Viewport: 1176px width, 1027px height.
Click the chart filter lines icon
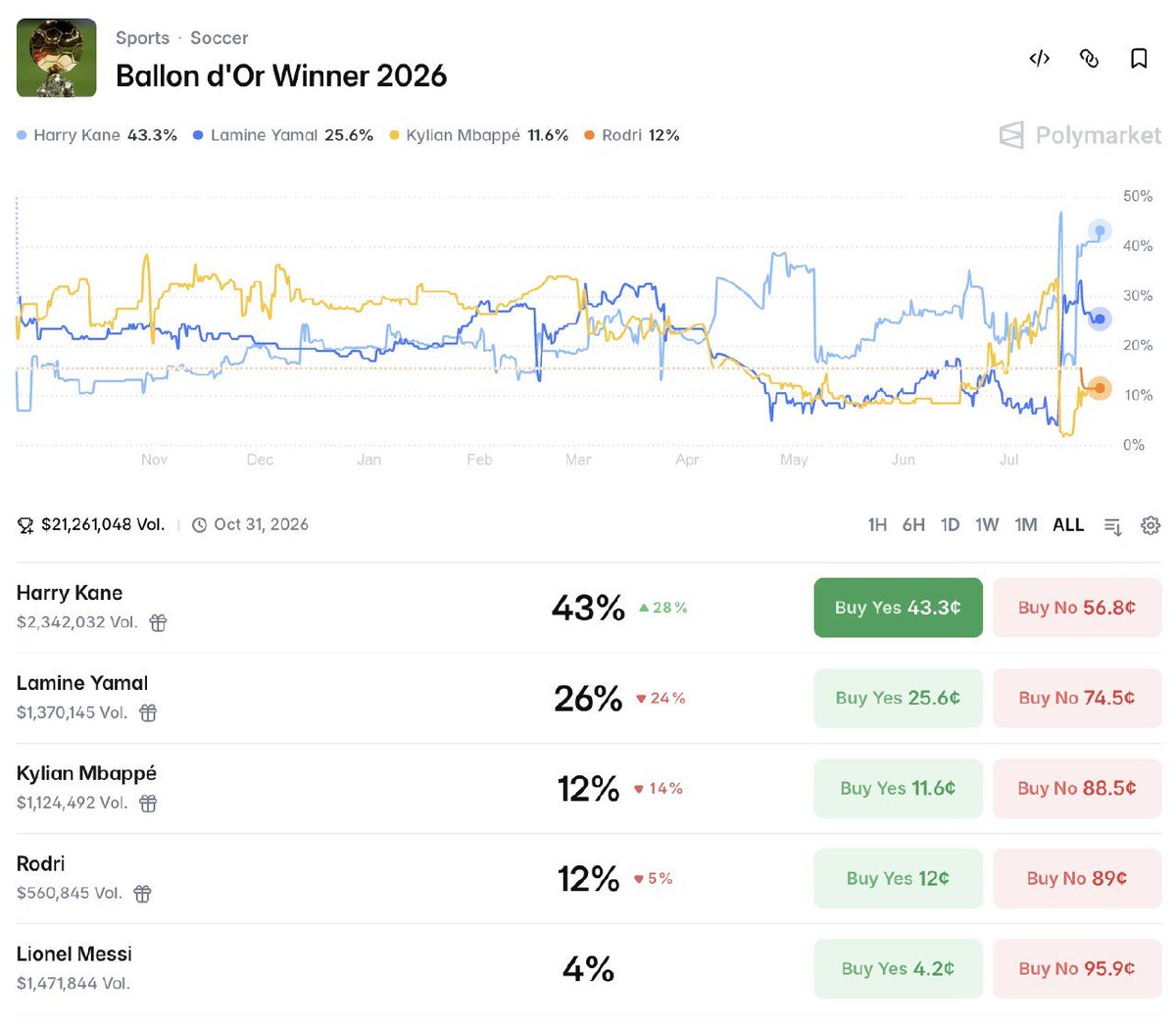pyautogui.click(x=1112, y=526)
